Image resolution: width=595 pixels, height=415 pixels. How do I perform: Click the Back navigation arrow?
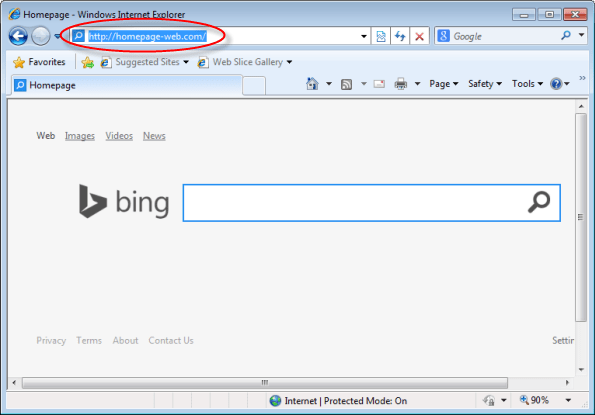click(18, 36)
